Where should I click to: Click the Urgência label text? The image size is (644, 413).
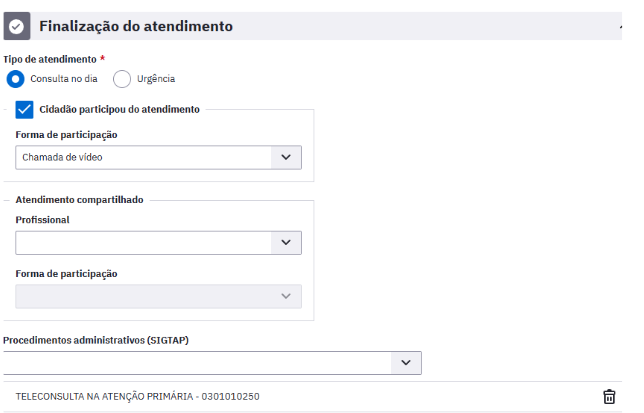(156, 79)
